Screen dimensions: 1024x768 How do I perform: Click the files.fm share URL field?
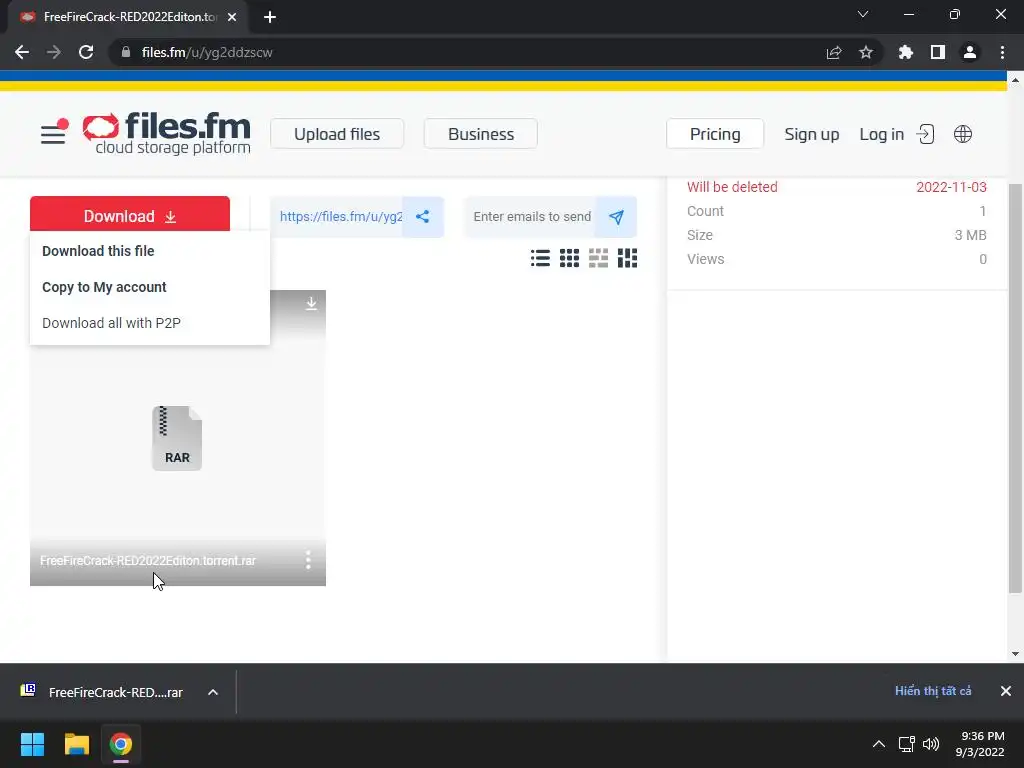click(341, 217)
